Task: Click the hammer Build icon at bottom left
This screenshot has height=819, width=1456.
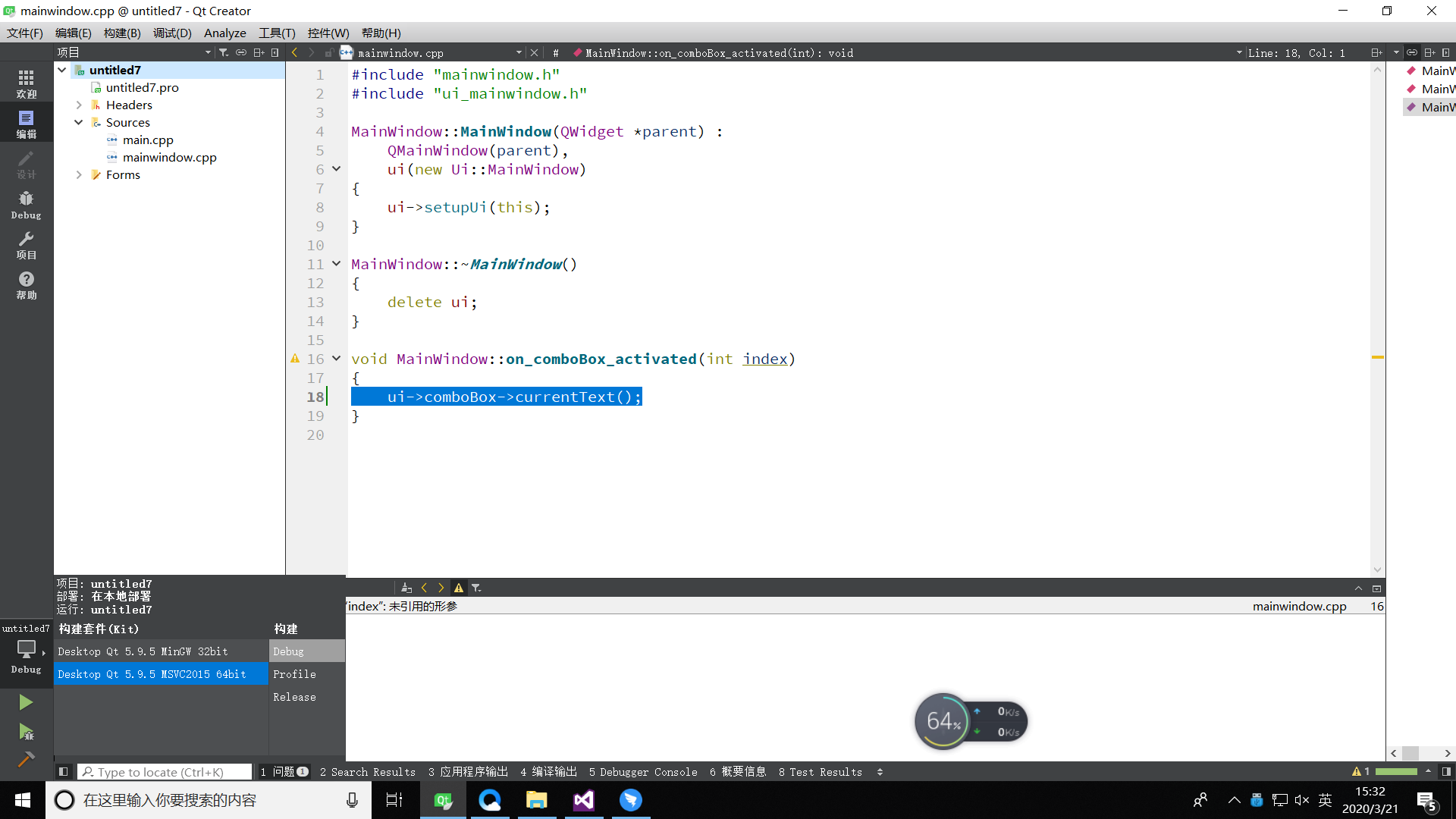Action: tap(26, 758)
